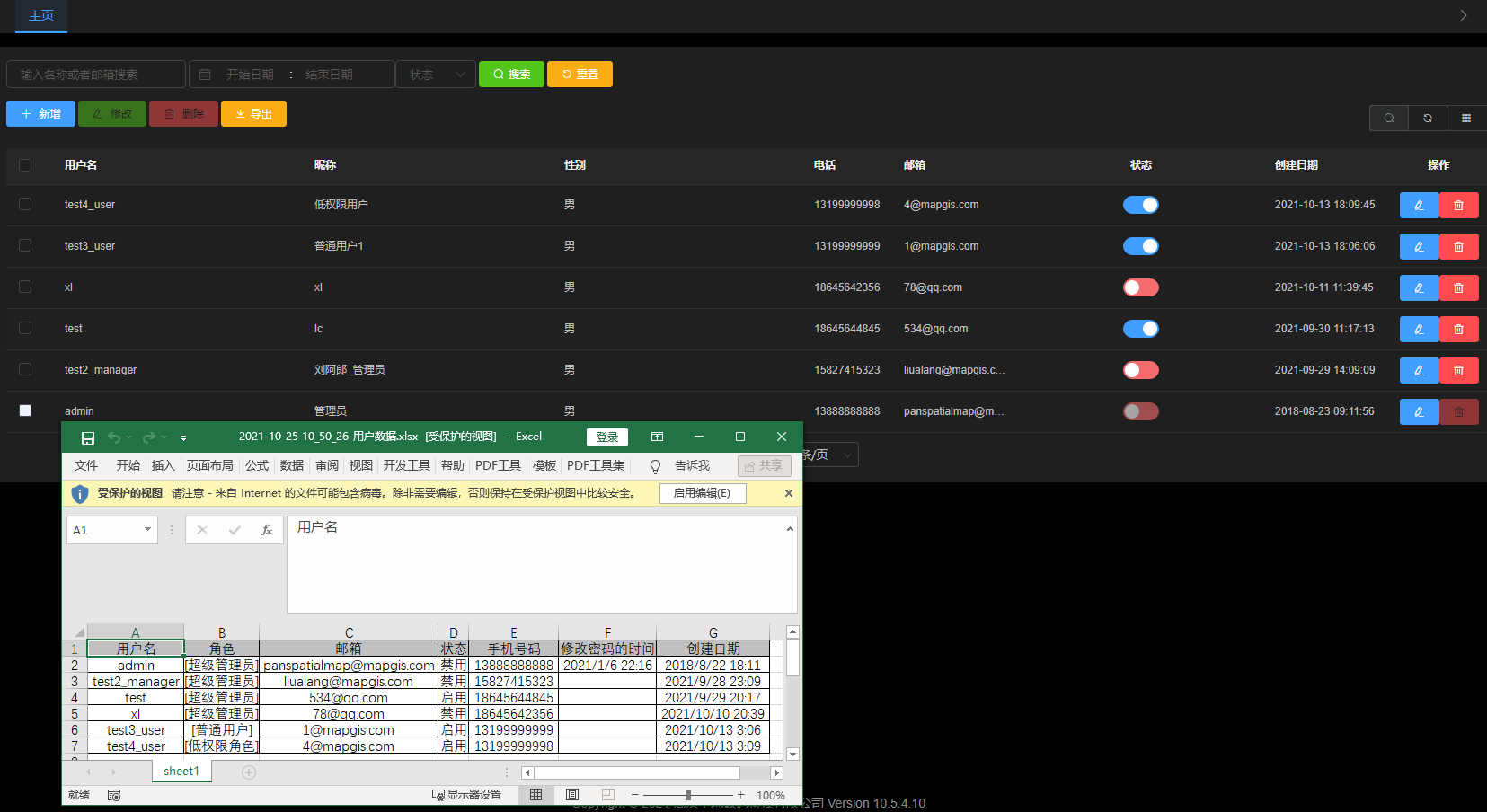This screenshot has height=812, width=1487.
Task: Close the protected view warning bar
Action: coord(789,493)
